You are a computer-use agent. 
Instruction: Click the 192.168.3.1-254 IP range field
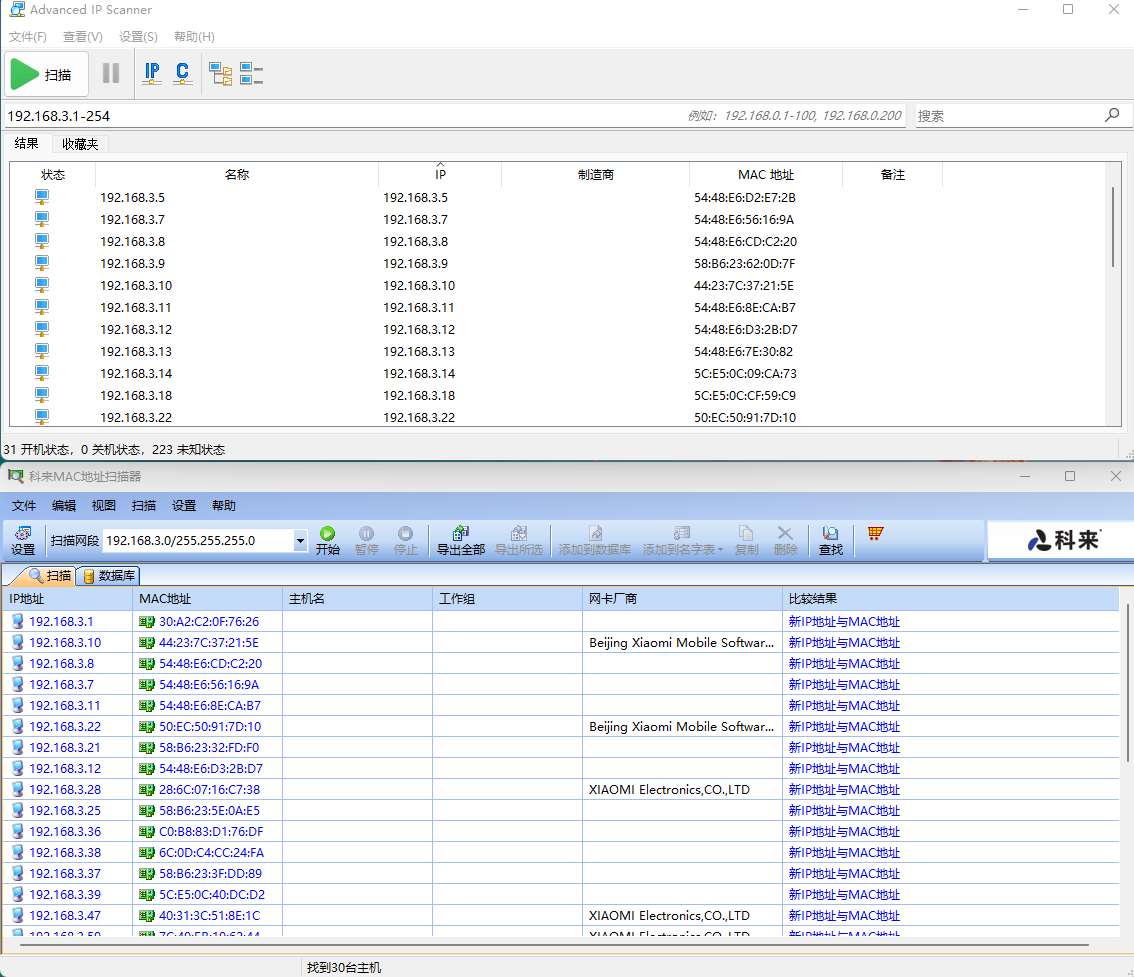pos(340,116)
